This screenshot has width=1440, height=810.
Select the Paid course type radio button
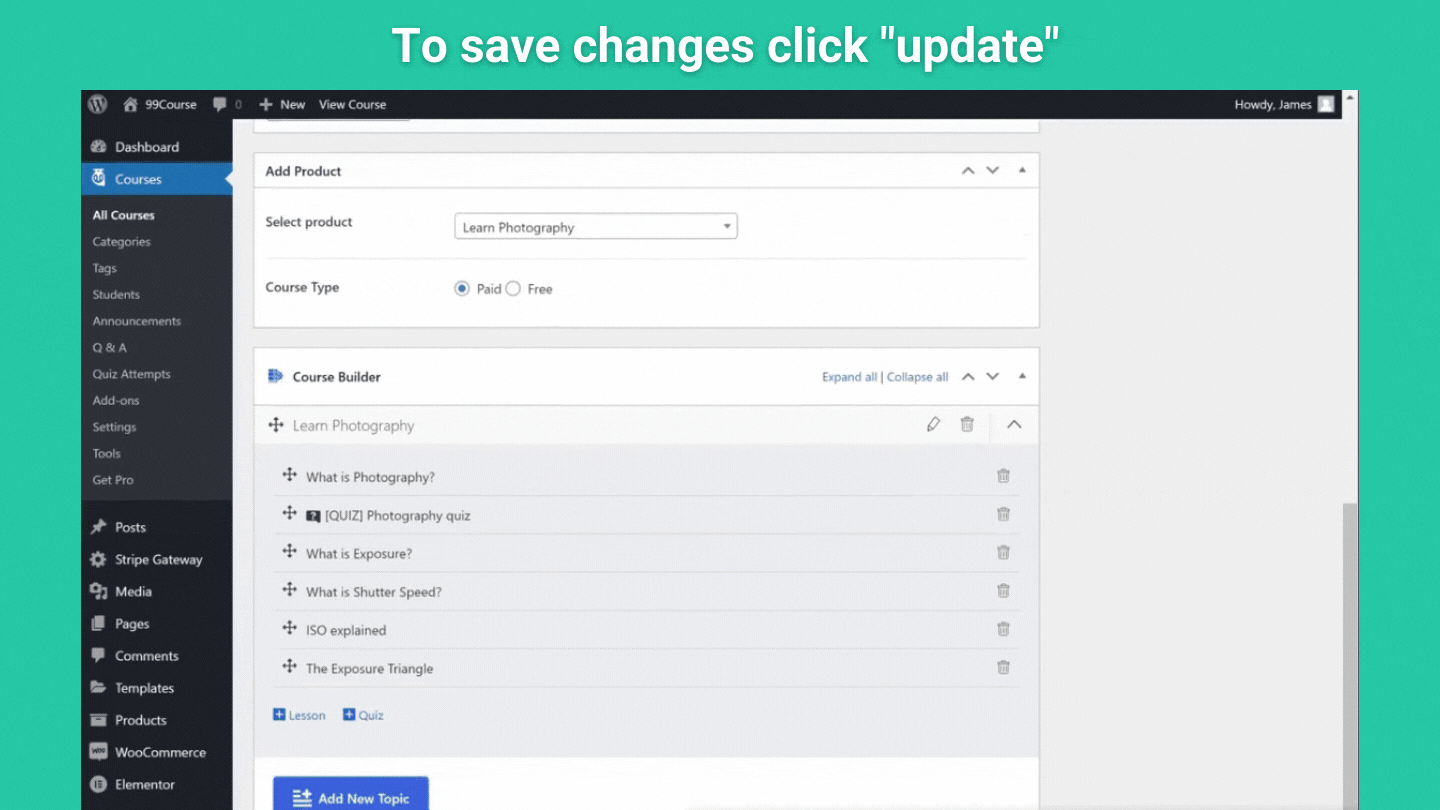pyautogui.click(x=462, y=289)
